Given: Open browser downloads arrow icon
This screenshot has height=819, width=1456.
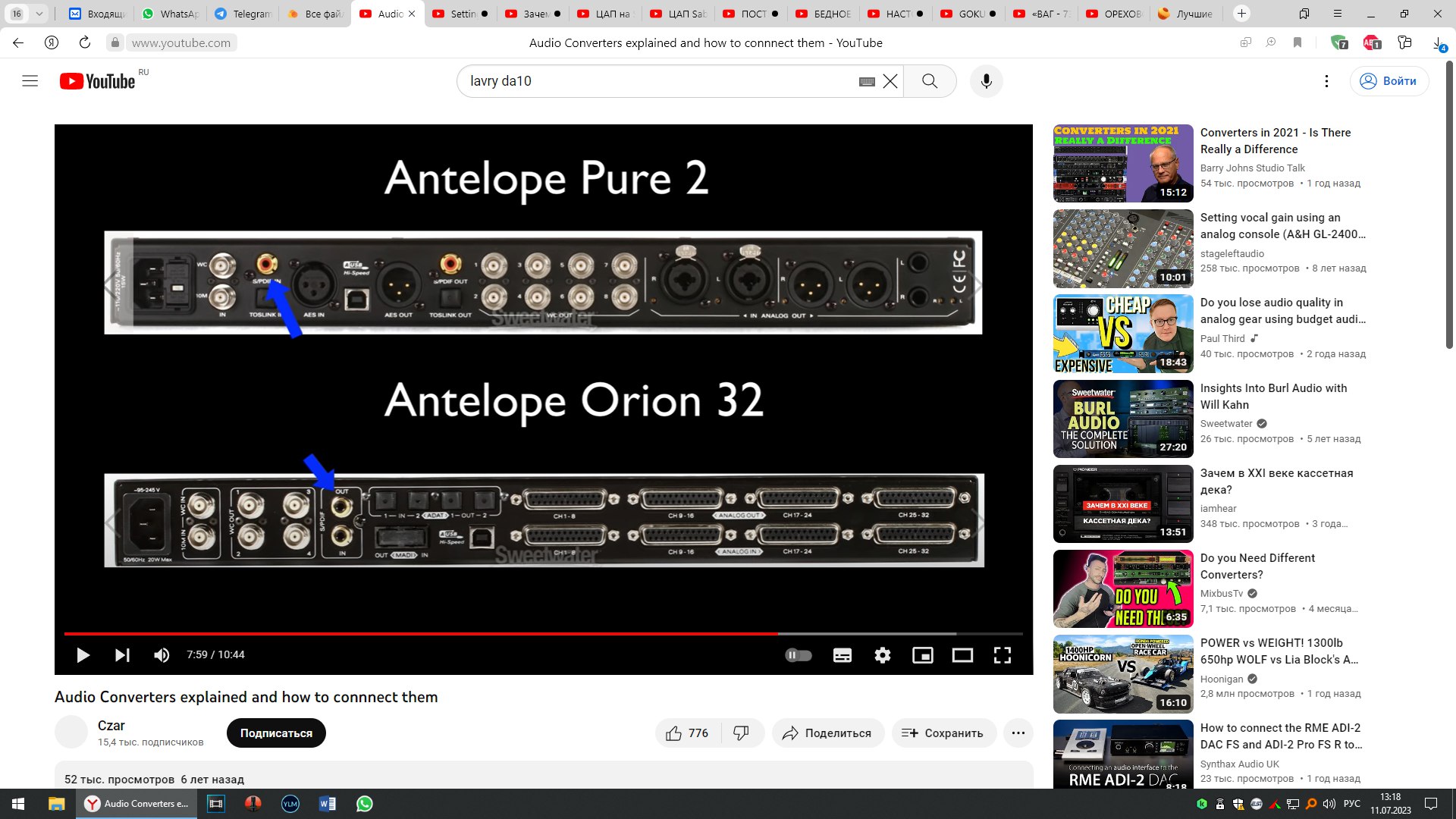Looking at the screenshot, I should [x=1439, y=43].
